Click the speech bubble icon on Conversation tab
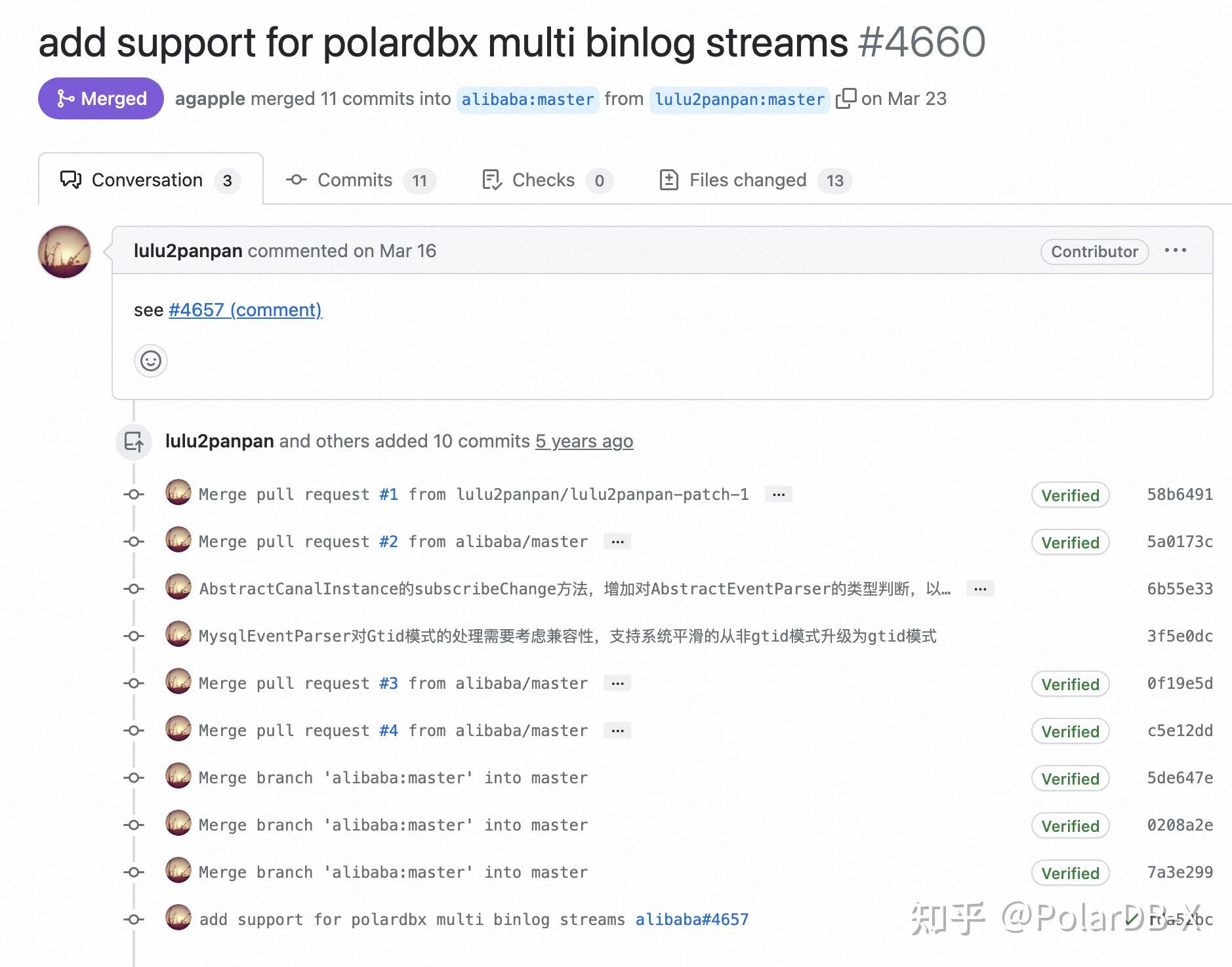The height and width of the screenshot is (967, 1232). point(72,179)
